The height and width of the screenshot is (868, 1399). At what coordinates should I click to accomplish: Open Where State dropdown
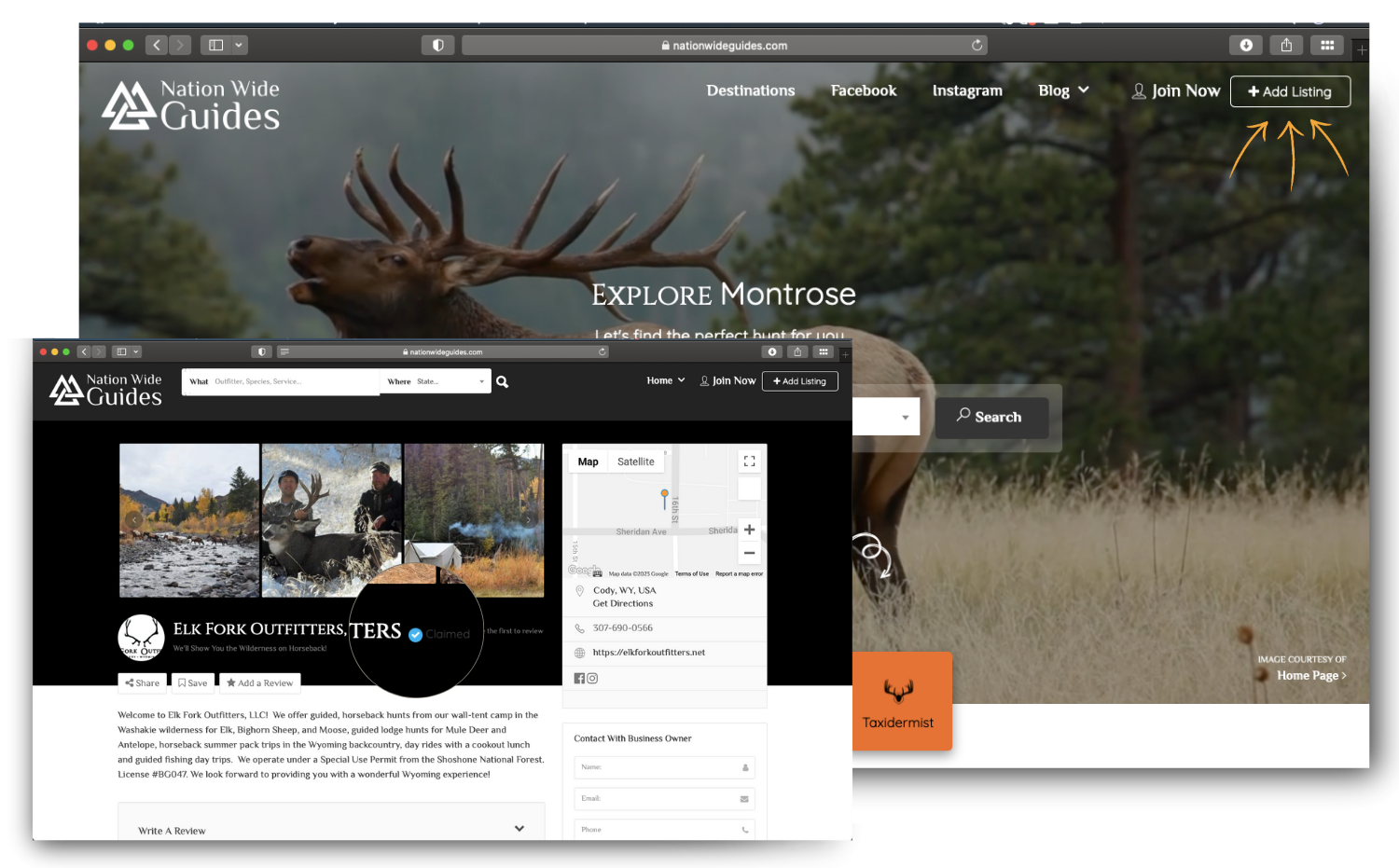[x=436, y=381]
